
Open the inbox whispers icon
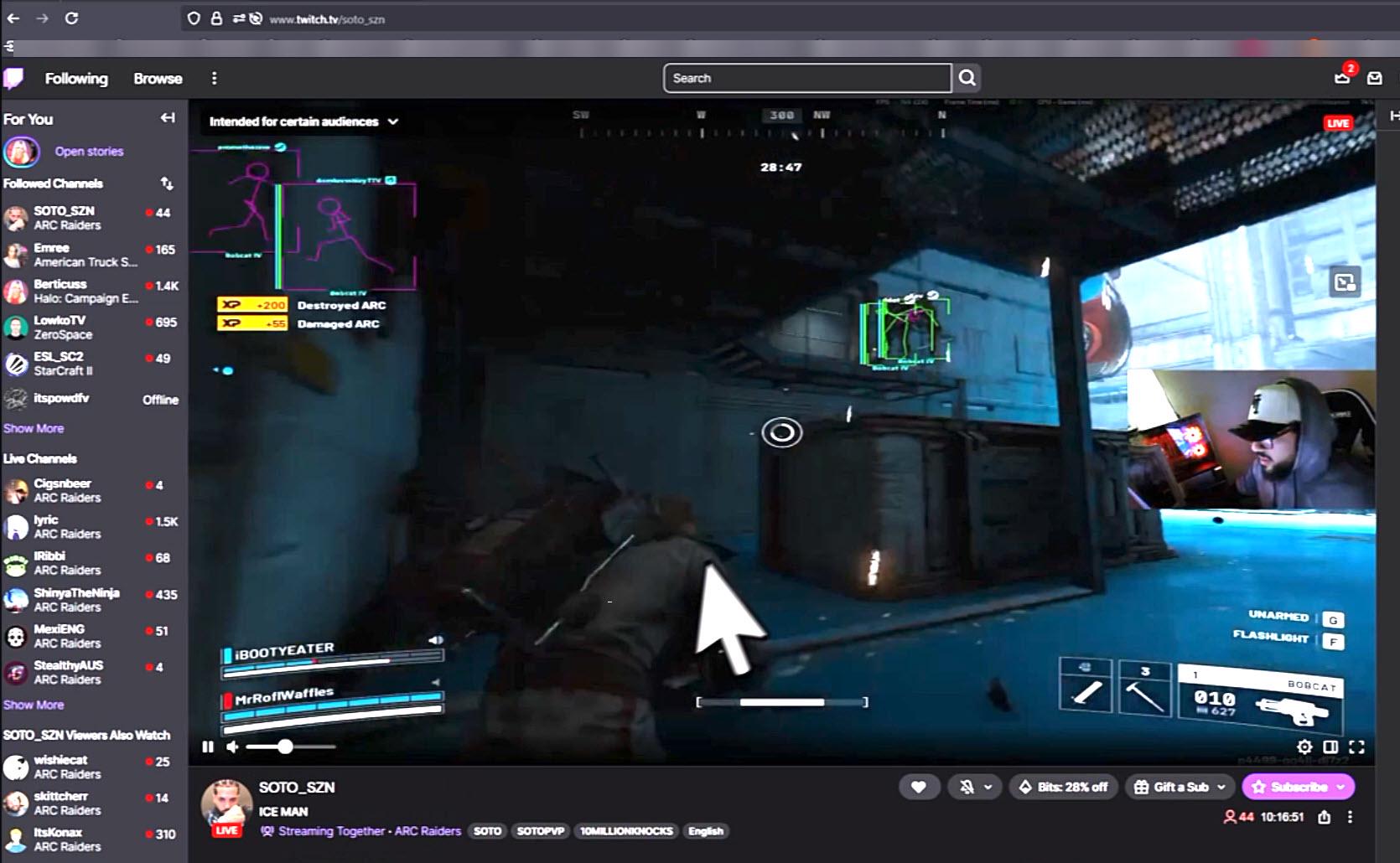[1375, 78]
